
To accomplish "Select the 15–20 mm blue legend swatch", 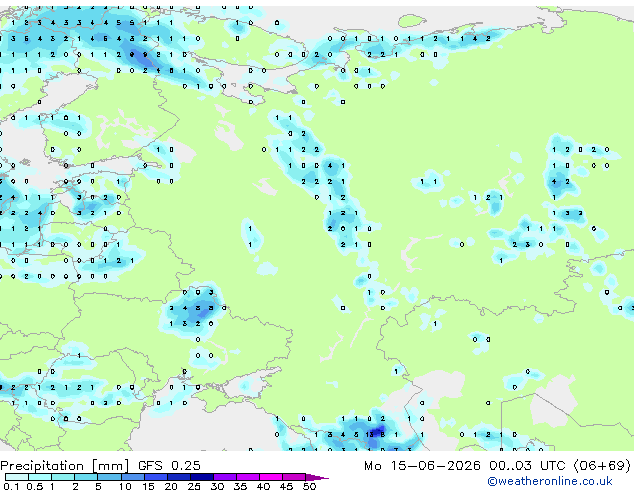I will coord(155,477).
